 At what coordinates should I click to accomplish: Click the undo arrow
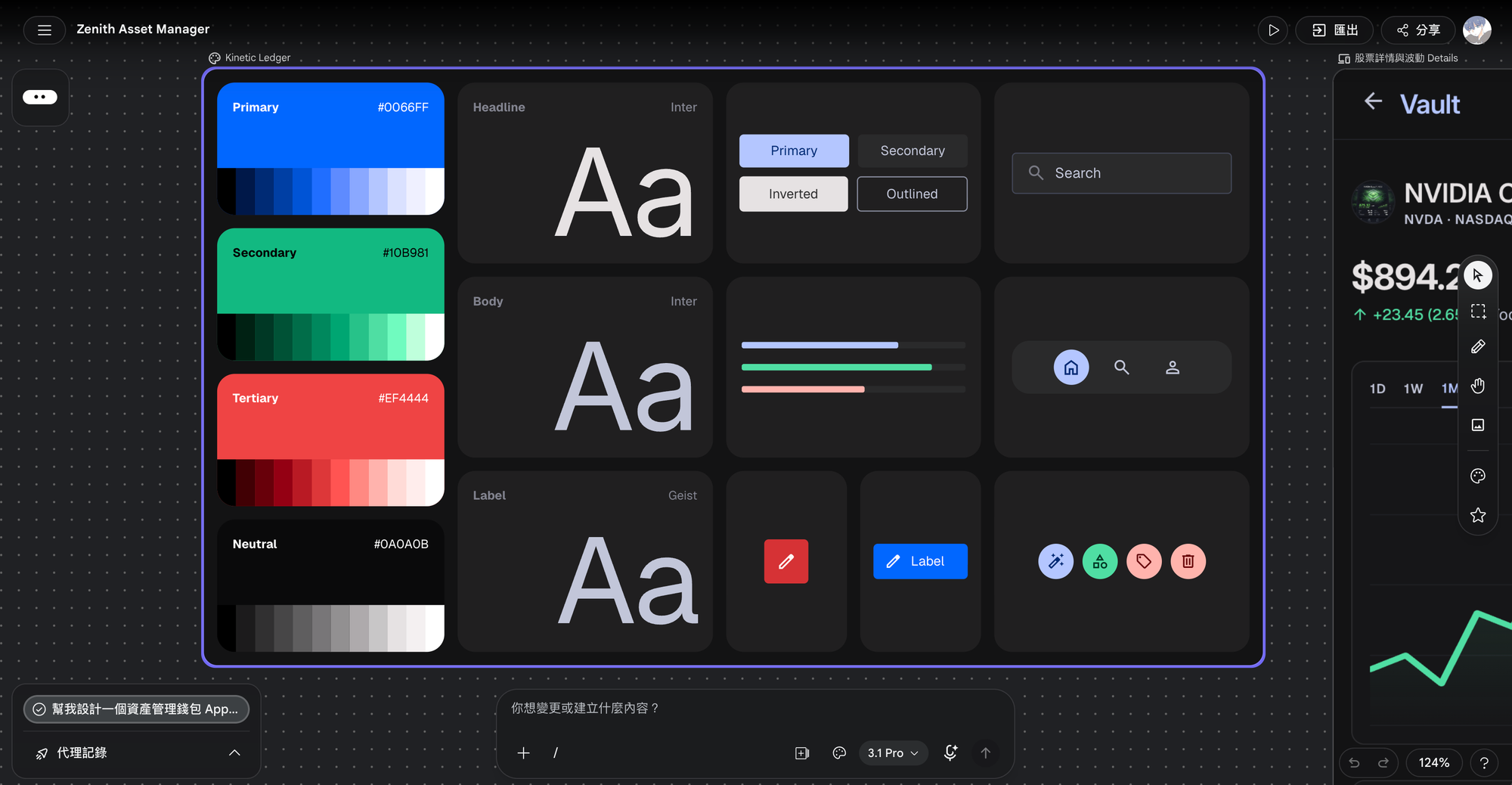(1354, 762)
